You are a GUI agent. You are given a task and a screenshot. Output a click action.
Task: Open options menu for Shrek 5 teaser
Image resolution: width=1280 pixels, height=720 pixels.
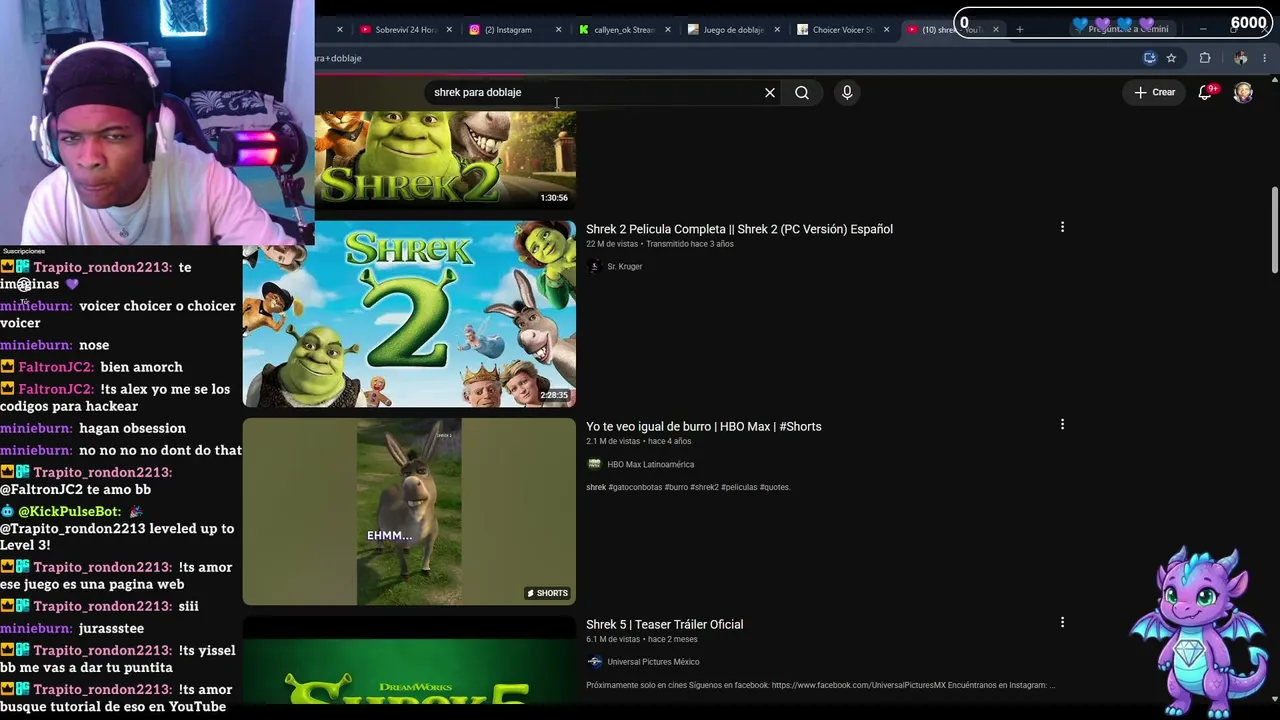(1062, 622)
